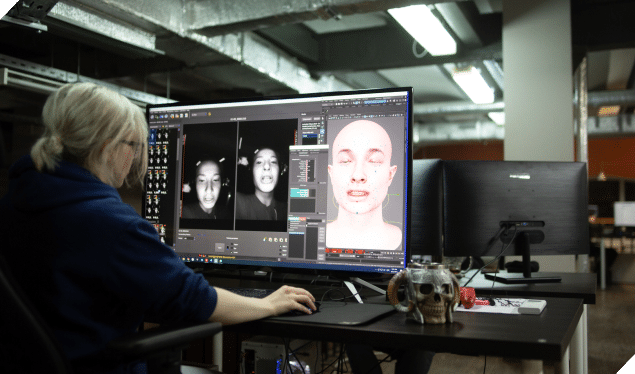The width and height of the screenshot is (635, 374).
Task: Click the blue-highlighted shelf tab above the 3D head viewport
Action: (x=375, y=102)
